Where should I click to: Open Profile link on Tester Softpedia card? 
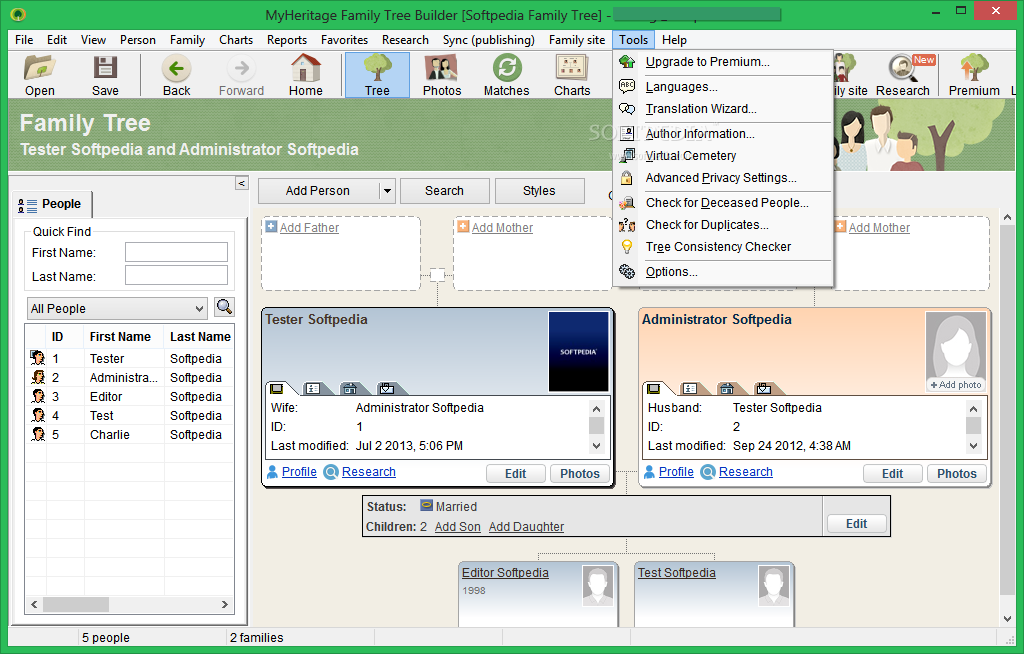click(299, 472)
